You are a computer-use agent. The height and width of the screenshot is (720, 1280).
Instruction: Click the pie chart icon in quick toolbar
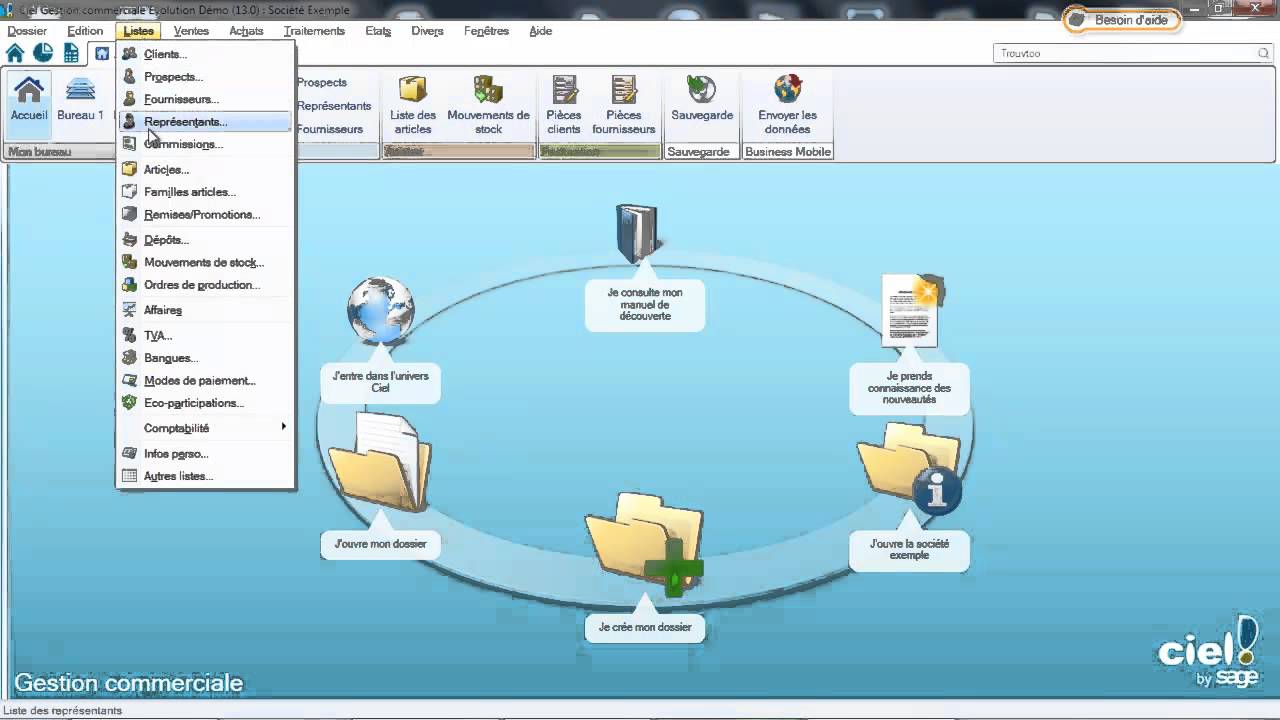pyautogui.click(x=43, y=53)
